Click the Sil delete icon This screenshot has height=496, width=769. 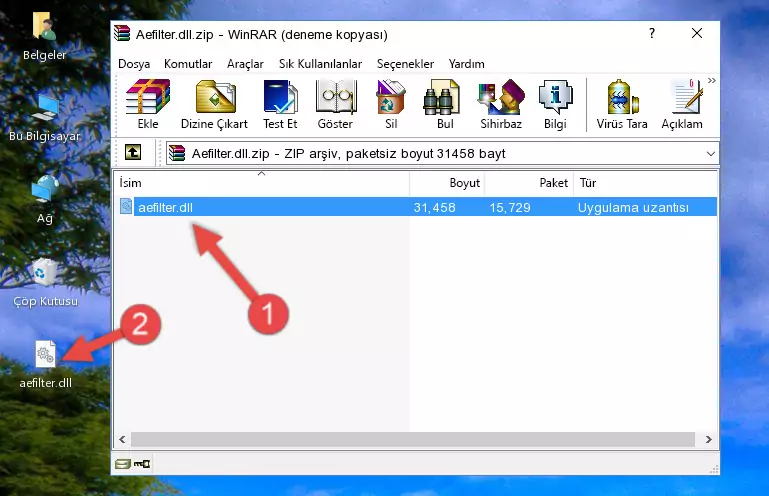tap(391, 104)
